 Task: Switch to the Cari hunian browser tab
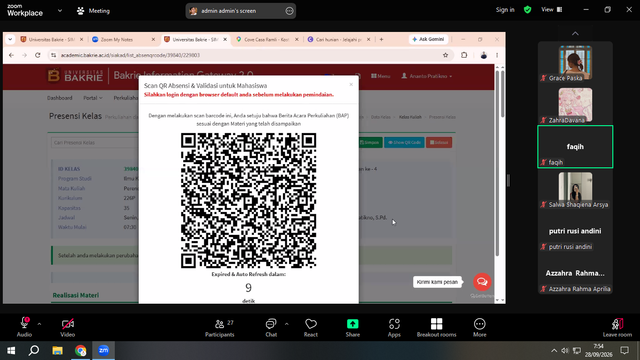tap(339, 40)
